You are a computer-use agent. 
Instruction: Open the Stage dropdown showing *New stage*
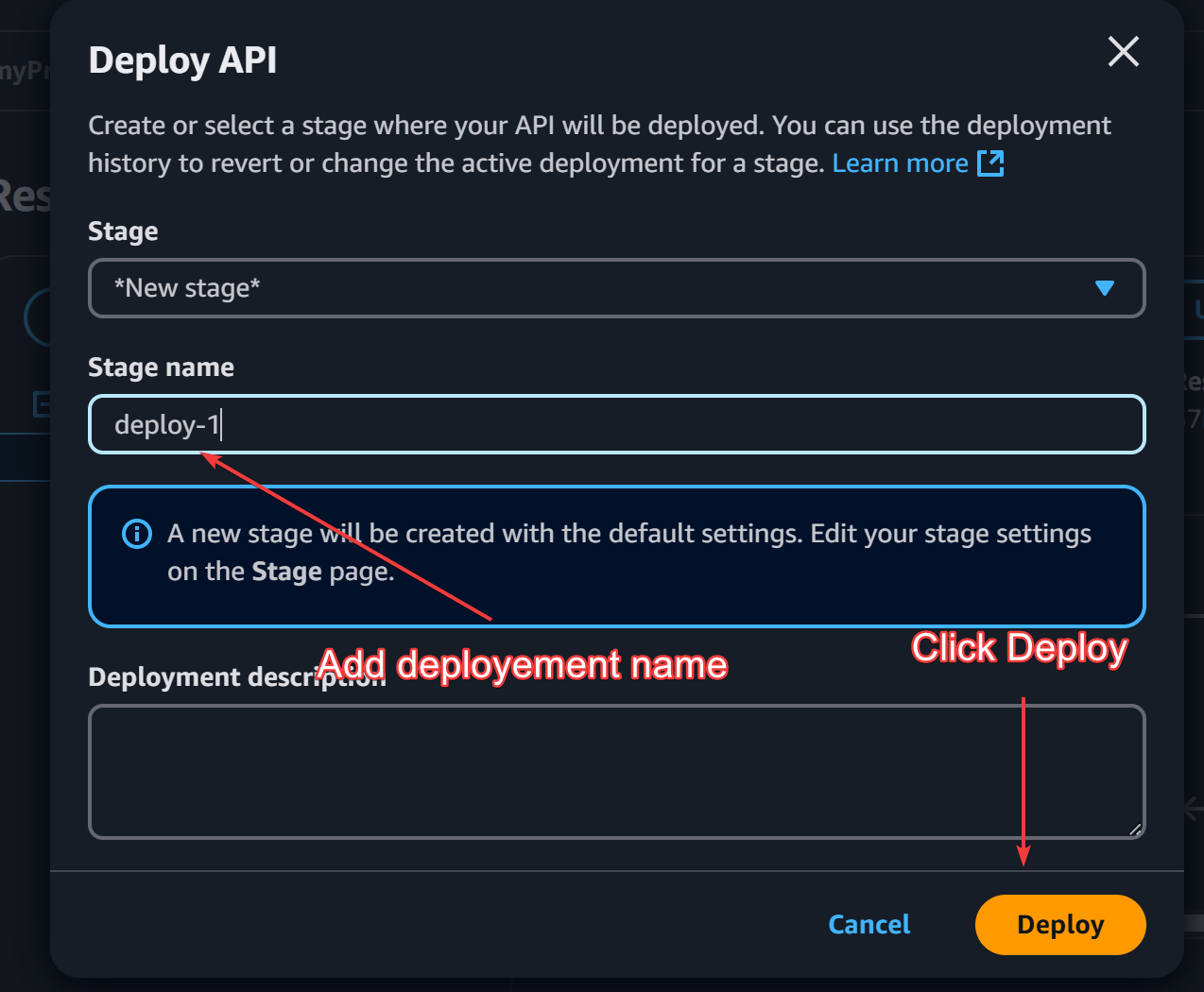coord(616,288)
